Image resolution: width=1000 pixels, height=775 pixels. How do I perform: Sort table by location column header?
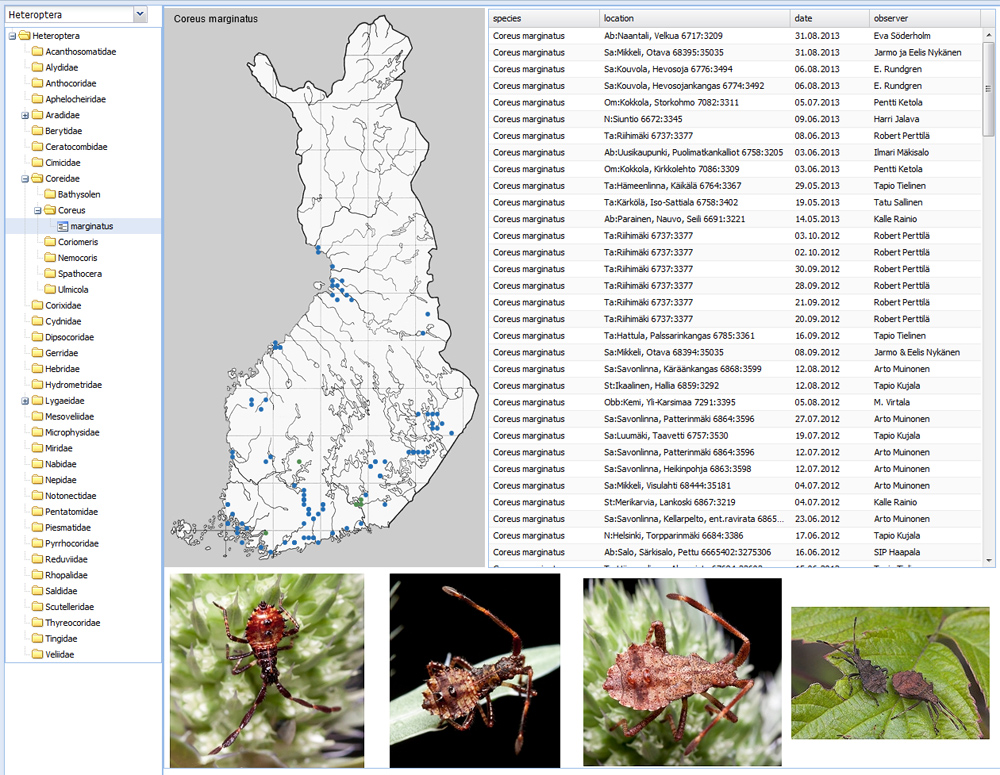(x=695, y=18)
